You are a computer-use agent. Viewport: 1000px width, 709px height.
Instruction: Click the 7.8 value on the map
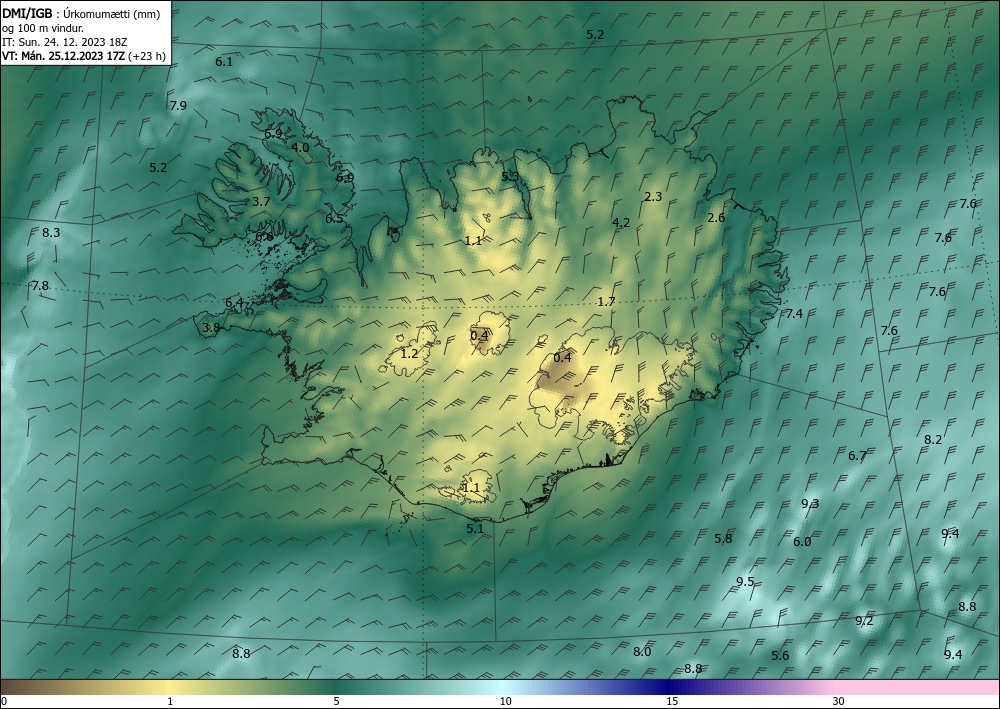pyautogui.click(x=40, y=285)
